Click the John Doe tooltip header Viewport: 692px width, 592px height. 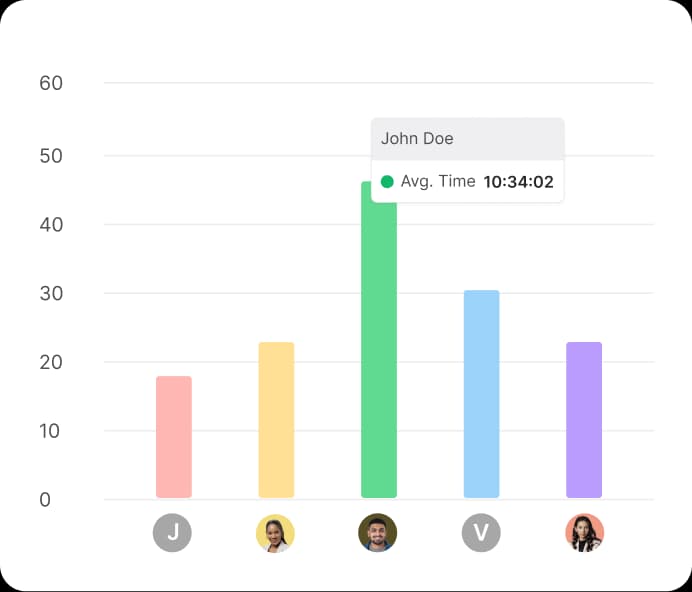(467, 139)
